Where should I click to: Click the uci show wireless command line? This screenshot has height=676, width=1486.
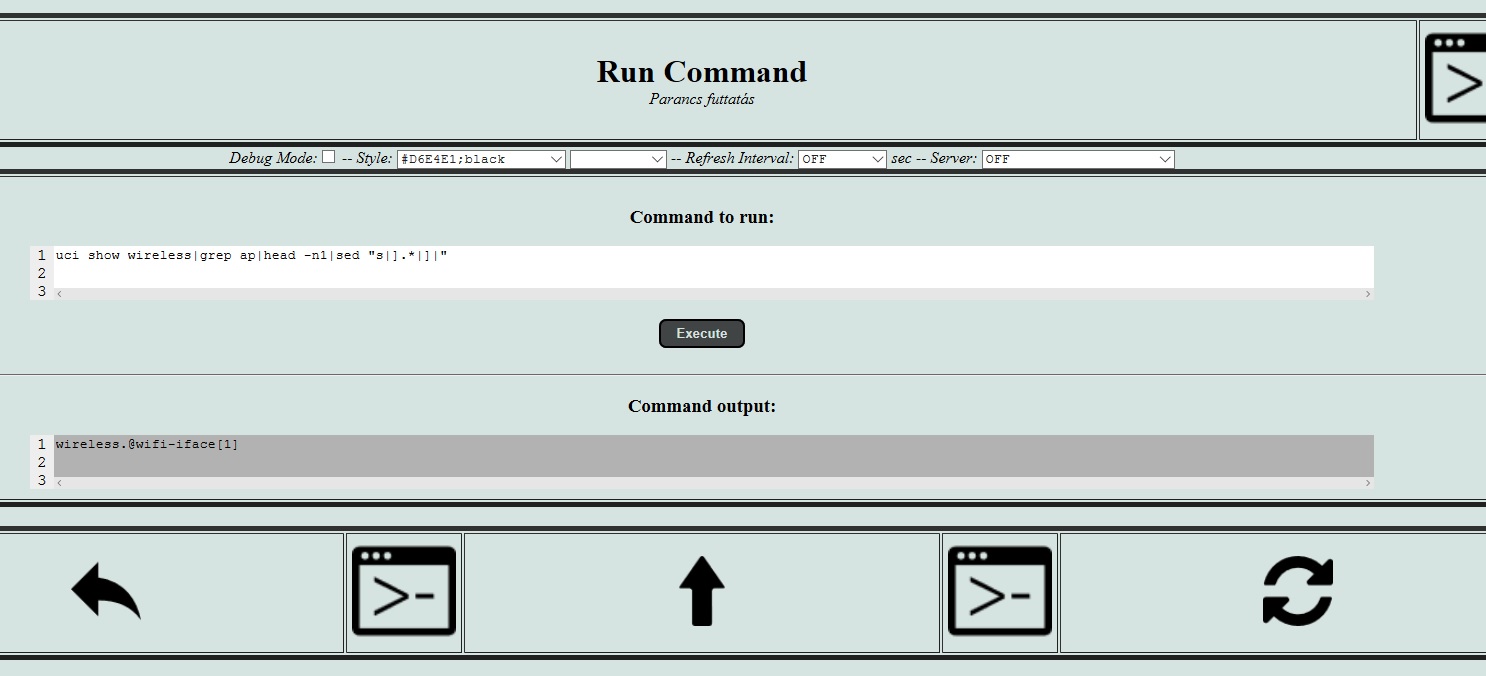coord(252,255)
